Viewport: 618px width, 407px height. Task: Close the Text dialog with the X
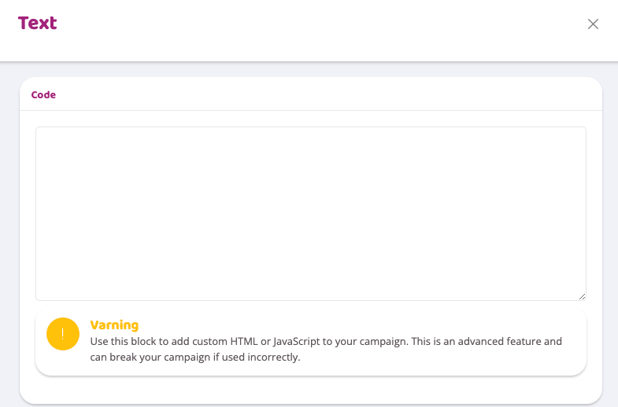593,24
